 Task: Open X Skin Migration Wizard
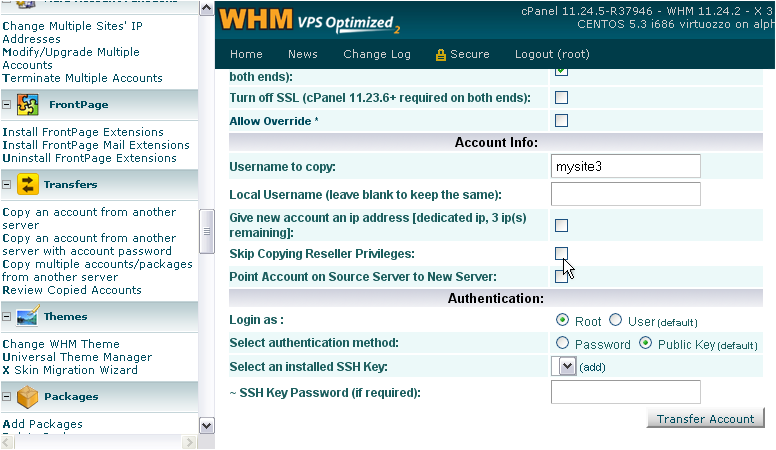click(x=70, y=370)
